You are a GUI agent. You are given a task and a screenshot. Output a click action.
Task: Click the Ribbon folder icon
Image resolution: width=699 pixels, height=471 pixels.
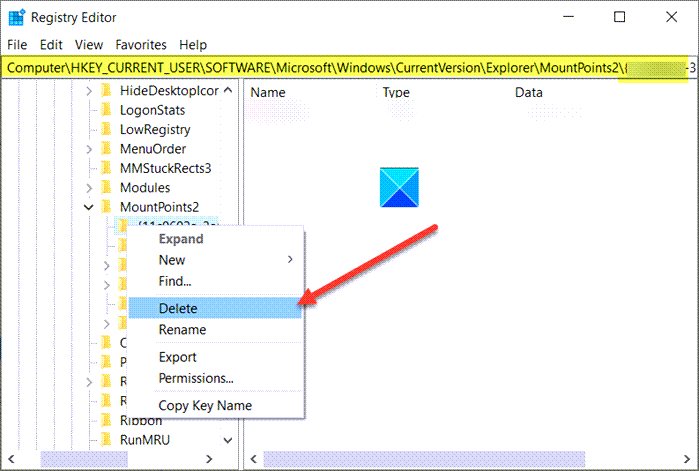[106, 421]
